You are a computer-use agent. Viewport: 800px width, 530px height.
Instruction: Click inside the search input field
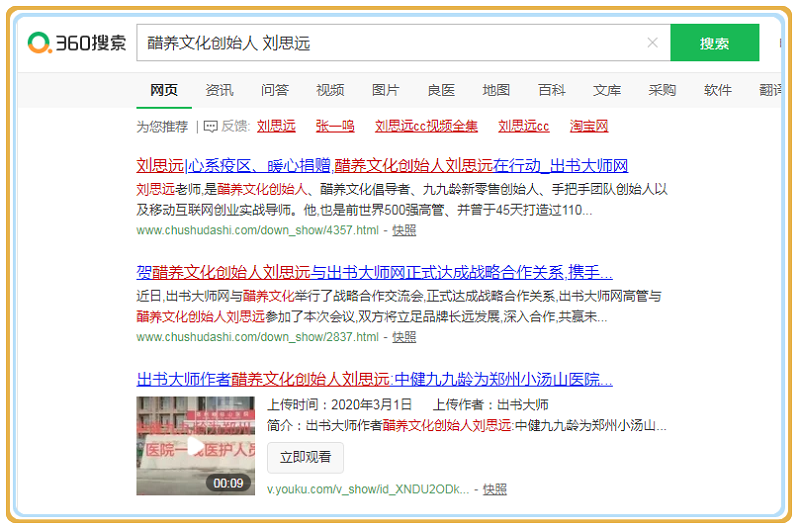coord(390,43)
